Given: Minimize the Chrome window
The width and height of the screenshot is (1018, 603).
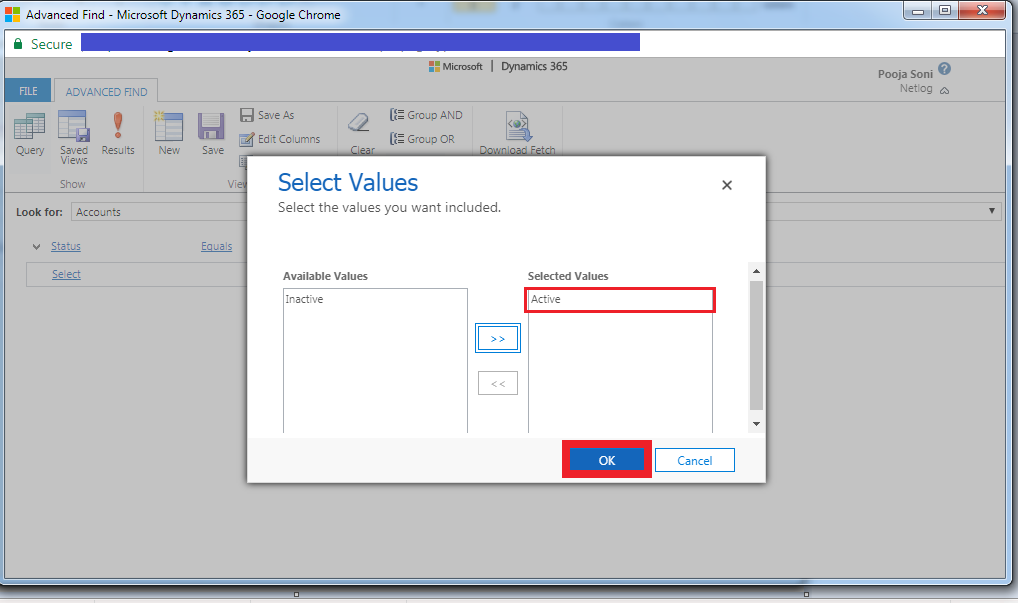Looking at the screenshot, I should tap(917, 11).
